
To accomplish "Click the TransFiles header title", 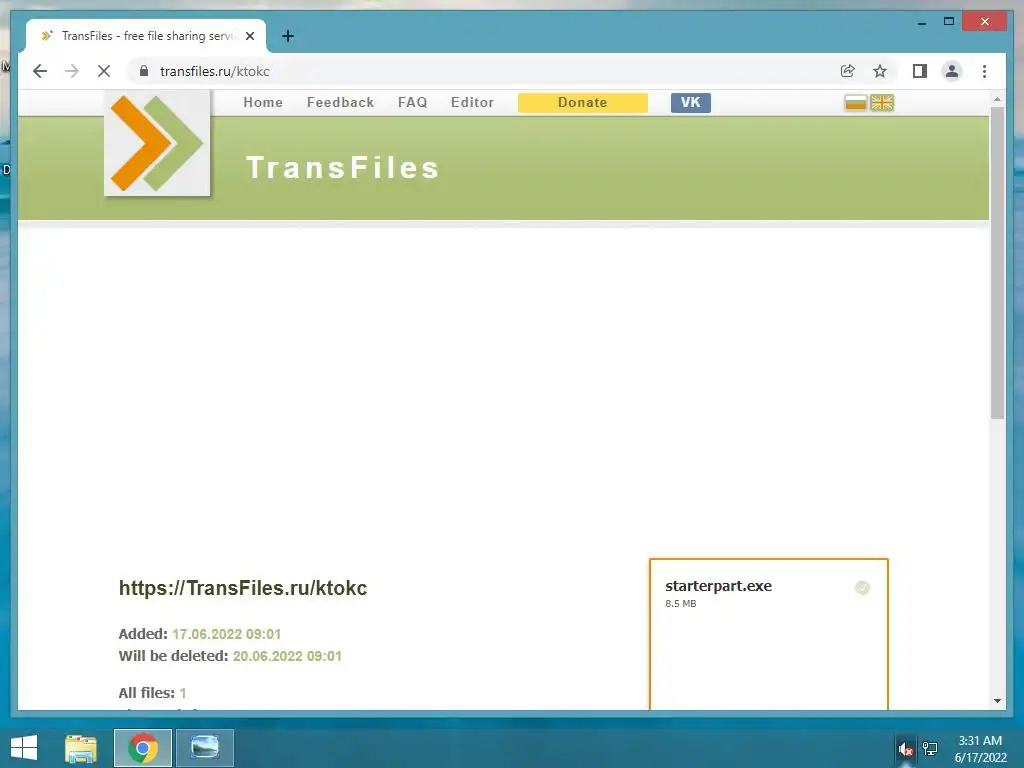I will (342, 168).
